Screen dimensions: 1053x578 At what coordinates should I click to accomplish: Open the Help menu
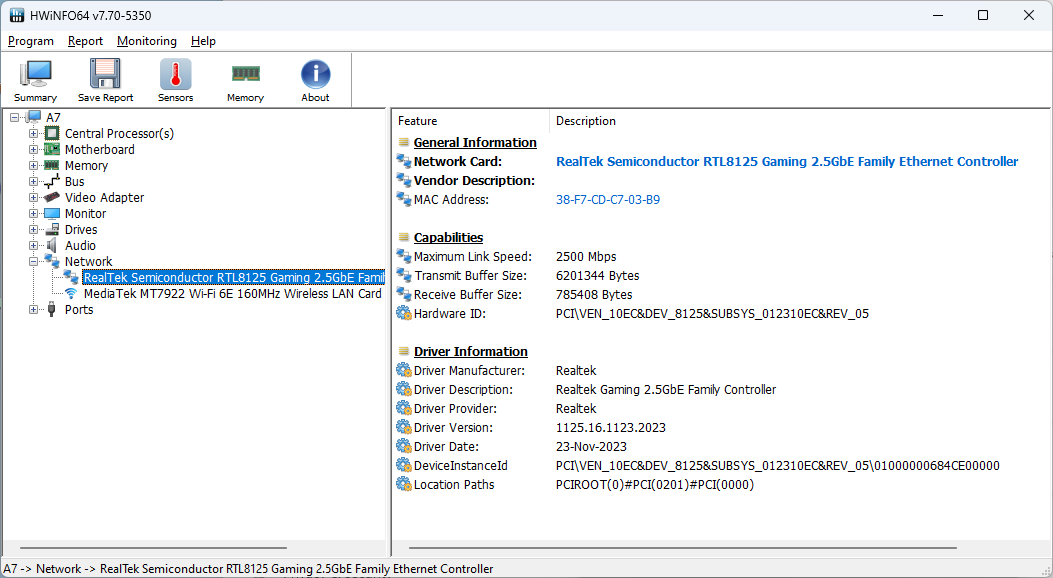click(203, 41)
